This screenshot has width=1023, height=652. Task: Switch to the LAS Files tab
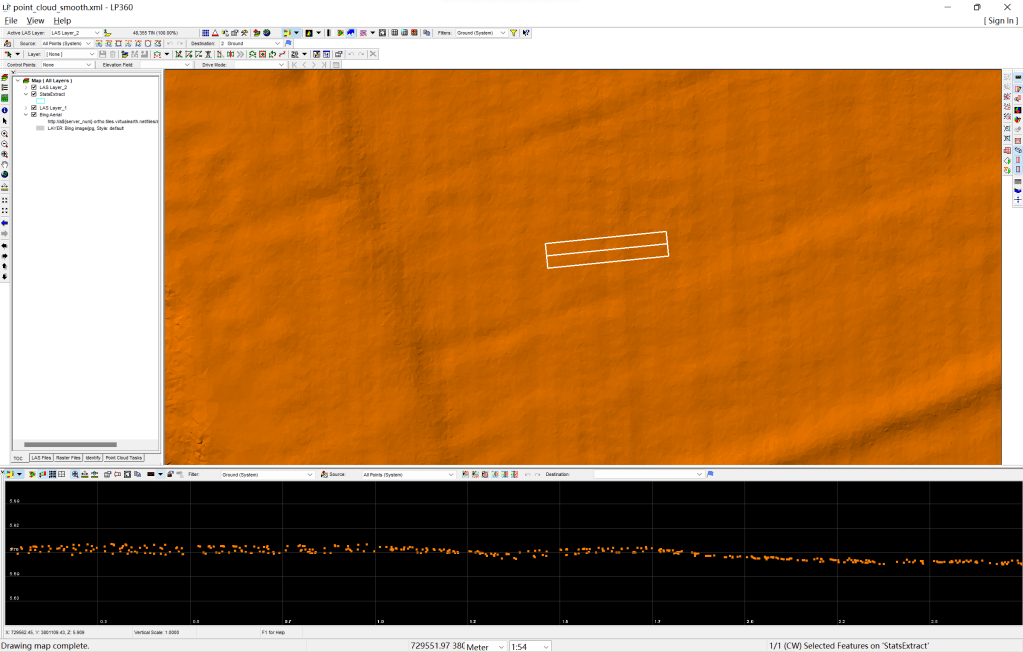tap(41, 457)
